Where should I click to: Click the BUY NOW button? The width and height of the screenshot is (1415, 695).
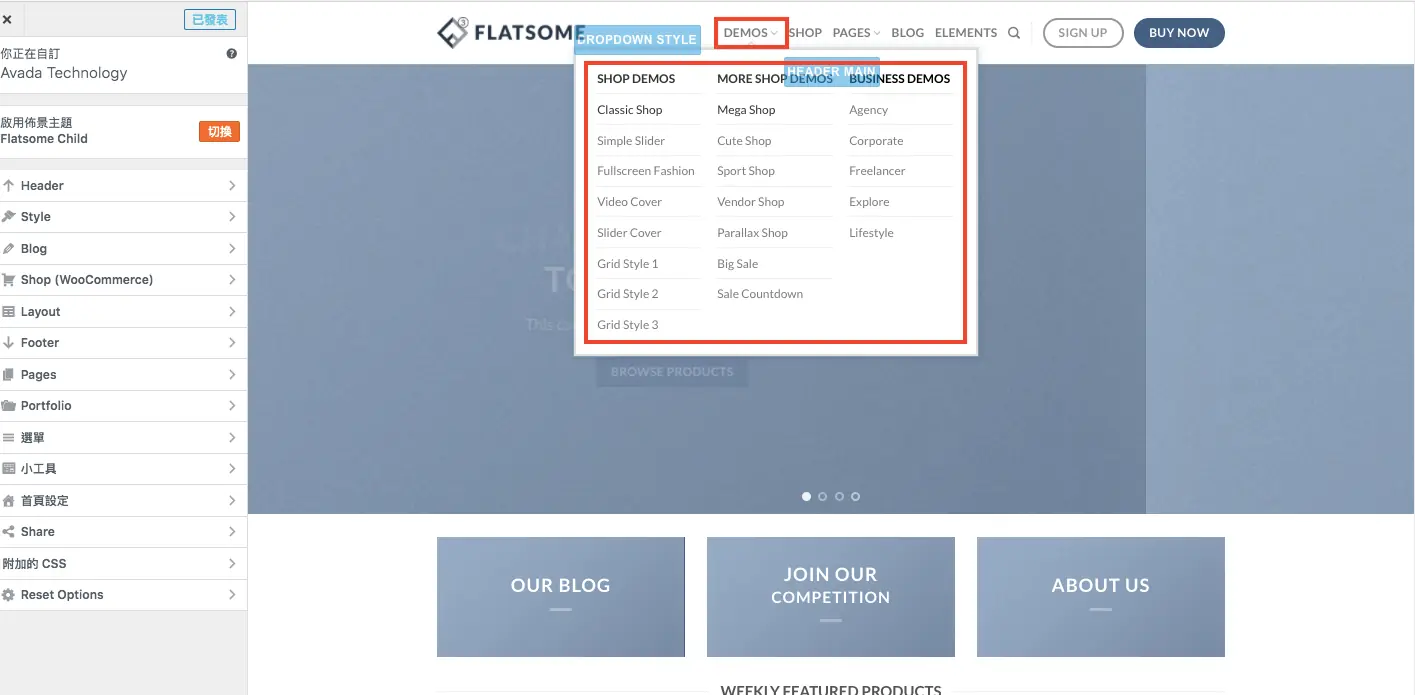point(1179,33)
